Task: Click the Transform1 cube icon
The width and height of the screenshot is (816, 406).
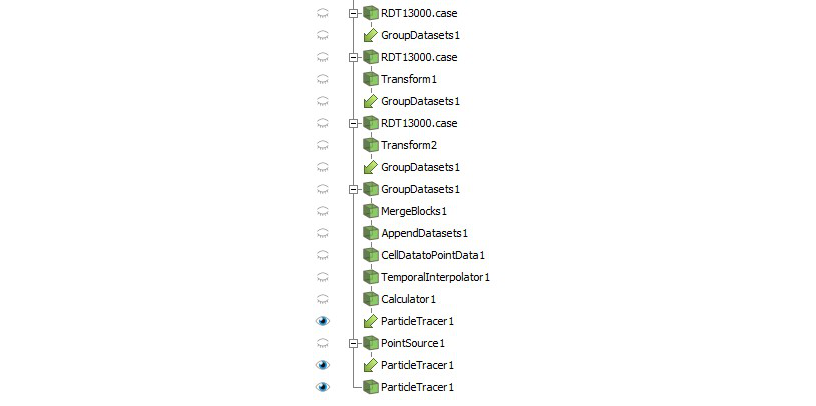Action: point(371,79)
